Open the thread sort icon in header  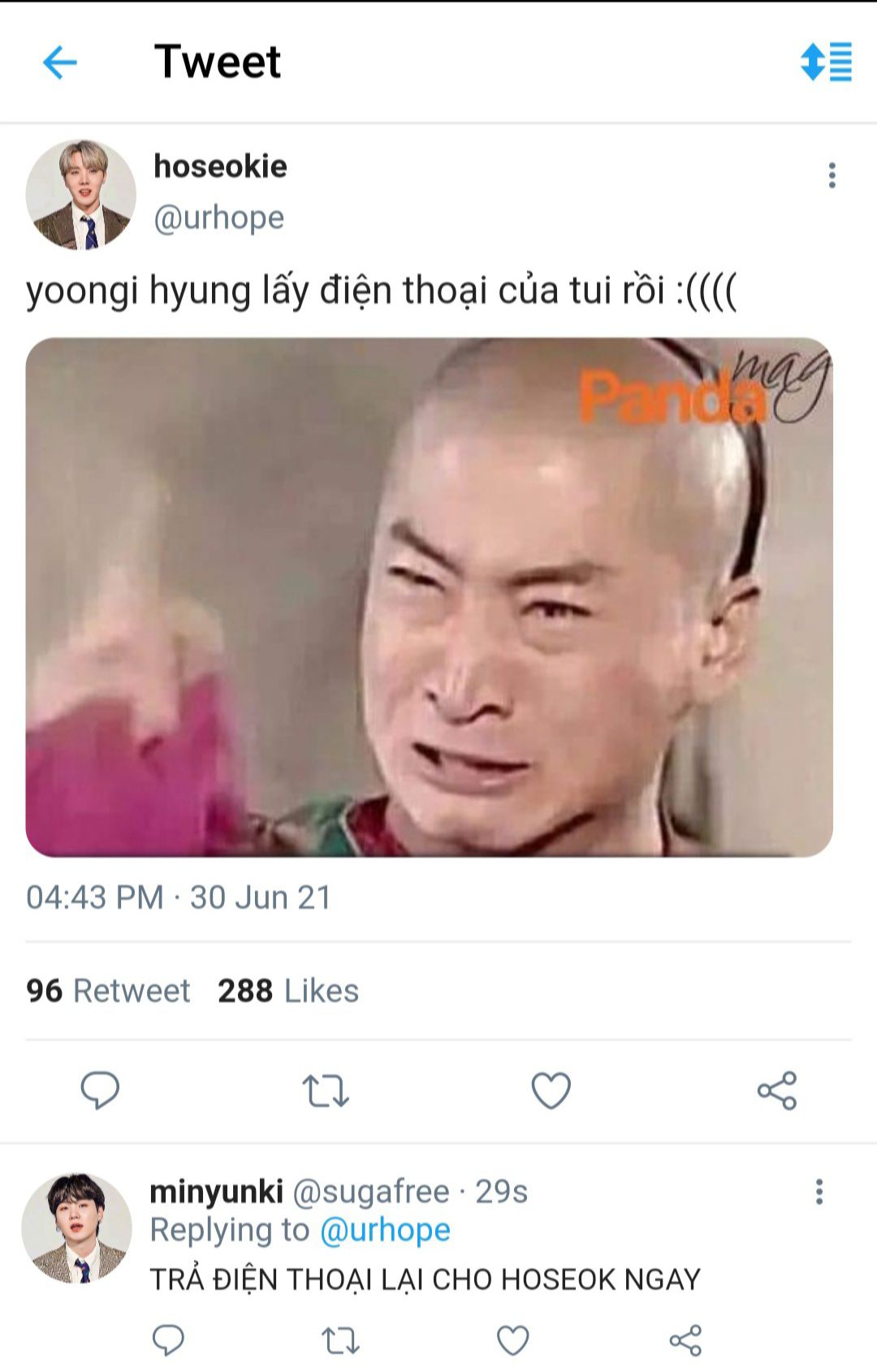826,62
